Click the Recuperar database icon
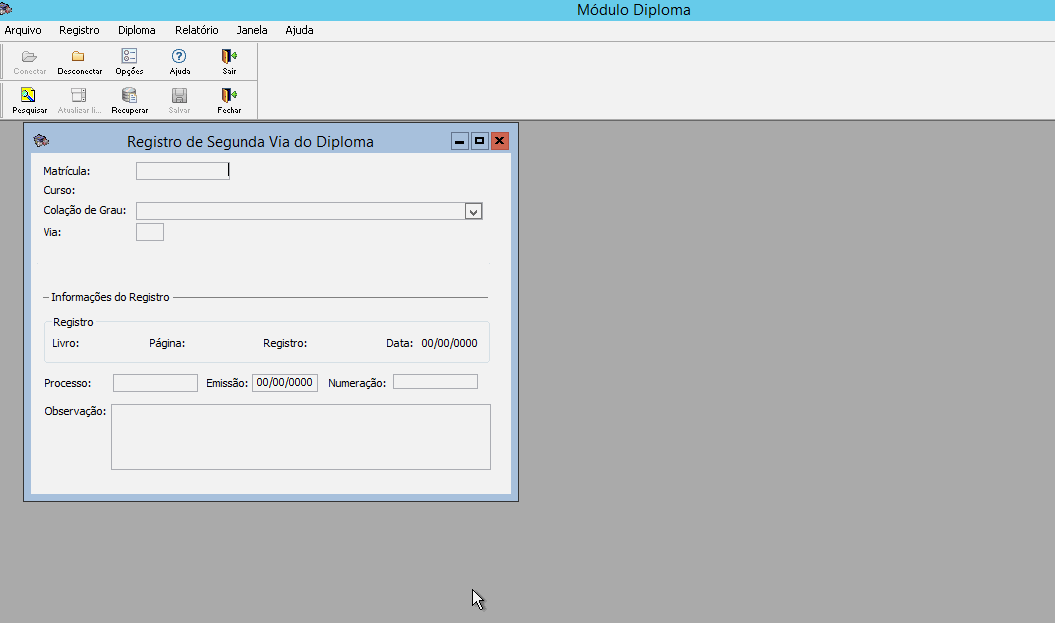 click(129, 96)
